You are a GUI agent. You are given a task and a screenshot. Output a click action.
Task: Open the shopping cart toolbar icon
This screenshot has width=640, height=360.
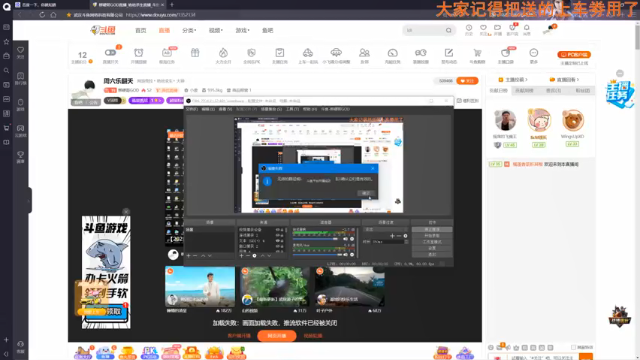477,53
